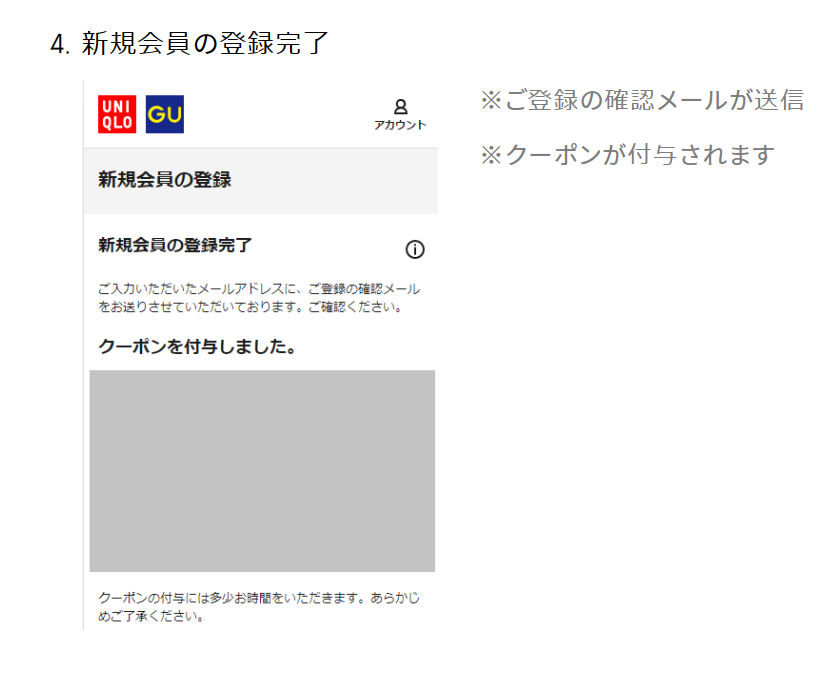Click the クーポンを付与しました。 text
The width and height of the screenshot is (838, 682).
click(x=197, y=347)
